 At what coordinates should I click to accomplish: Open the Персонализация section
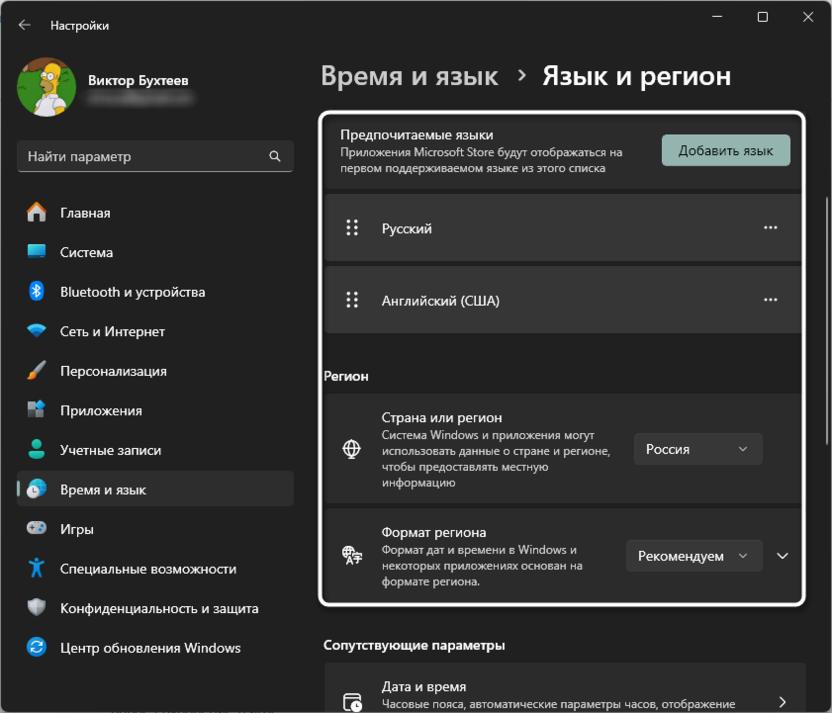[155, 371]
